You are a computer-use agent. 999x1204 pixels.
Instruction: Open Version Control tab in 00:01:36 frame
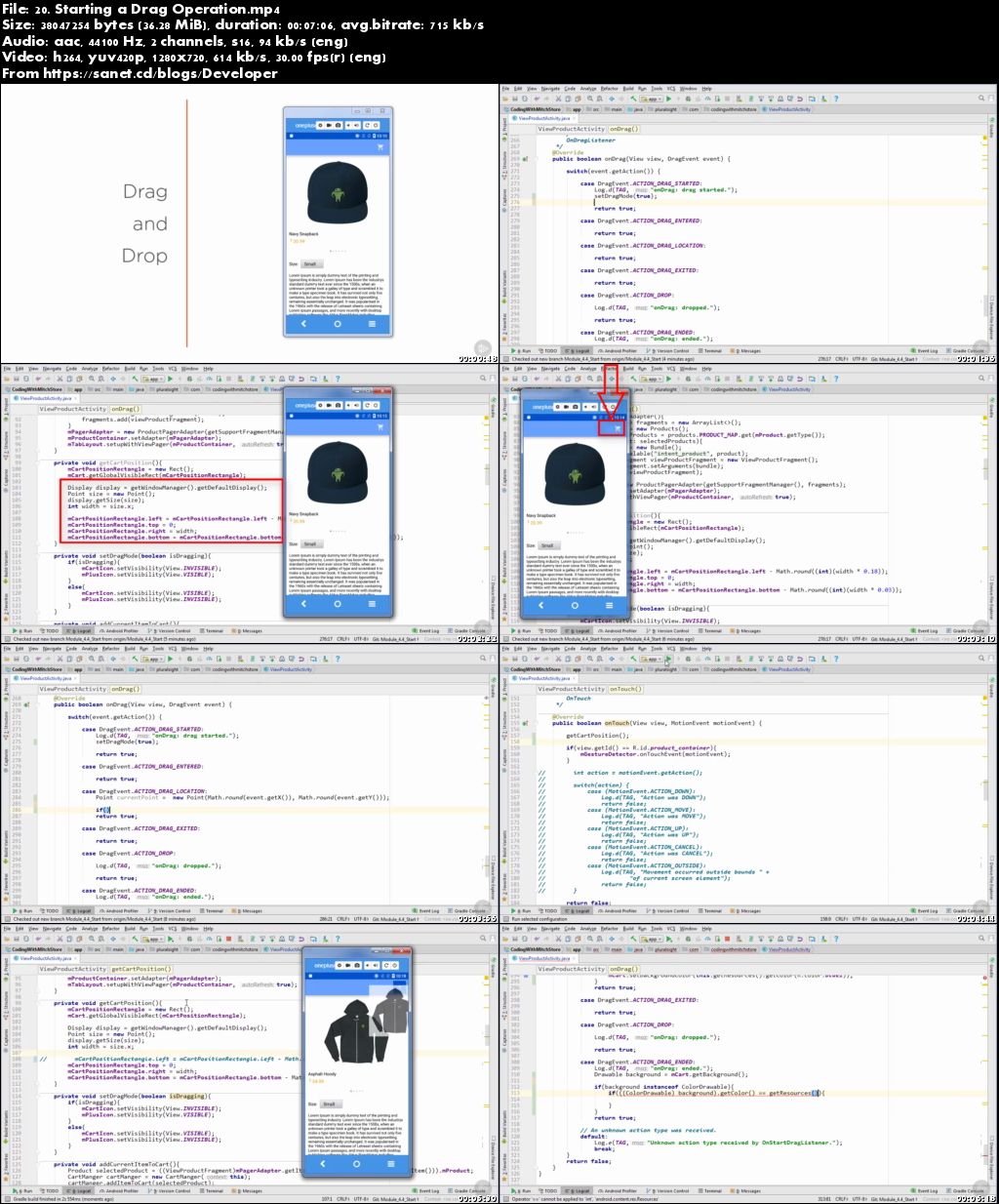667,350
